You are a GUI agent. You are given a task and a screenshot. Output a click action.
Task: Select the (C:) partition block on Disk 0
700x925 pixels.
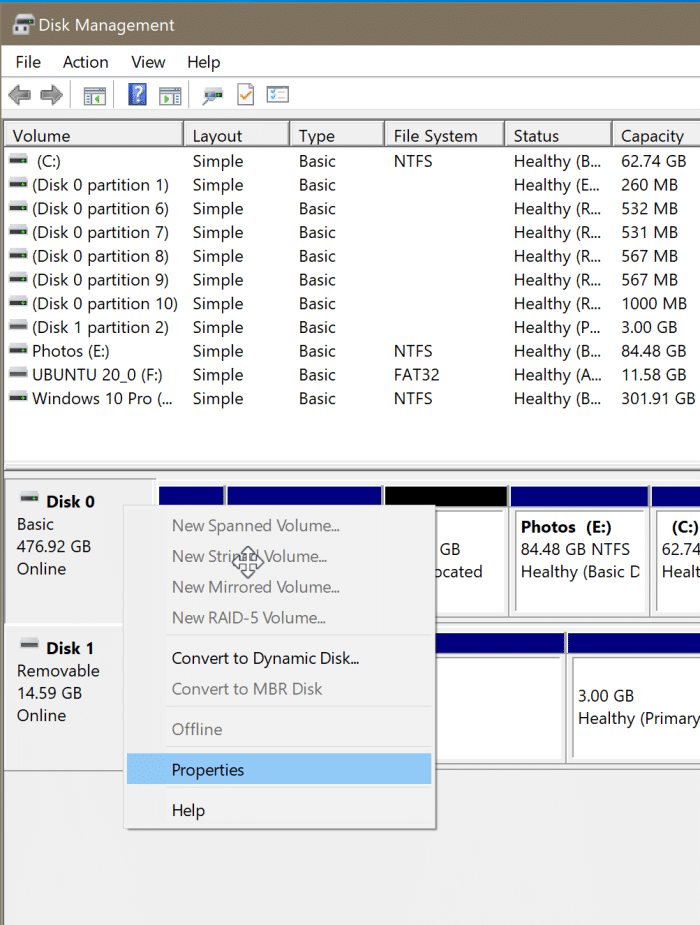coord(676,550)
